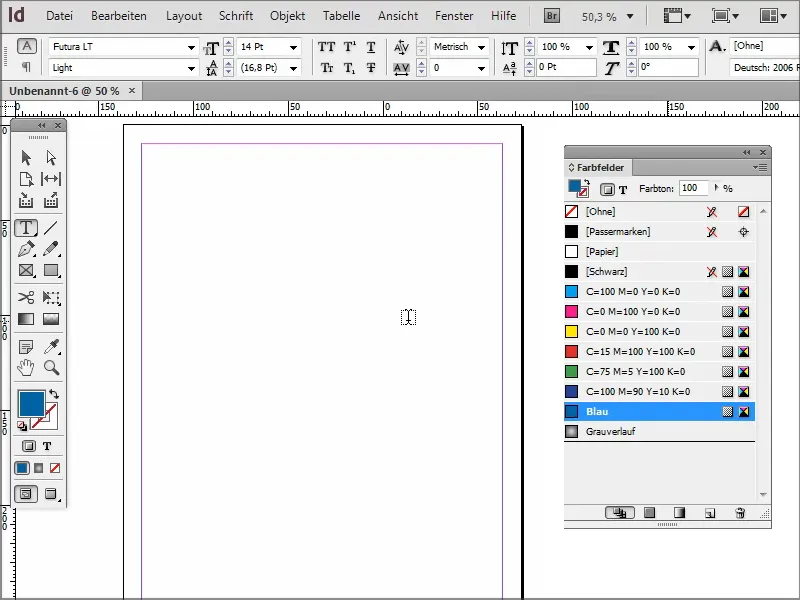Viewport: 800px width, 600px height.
Task: Select the Gradient Feather tool
Action: [x=51, y=319]
